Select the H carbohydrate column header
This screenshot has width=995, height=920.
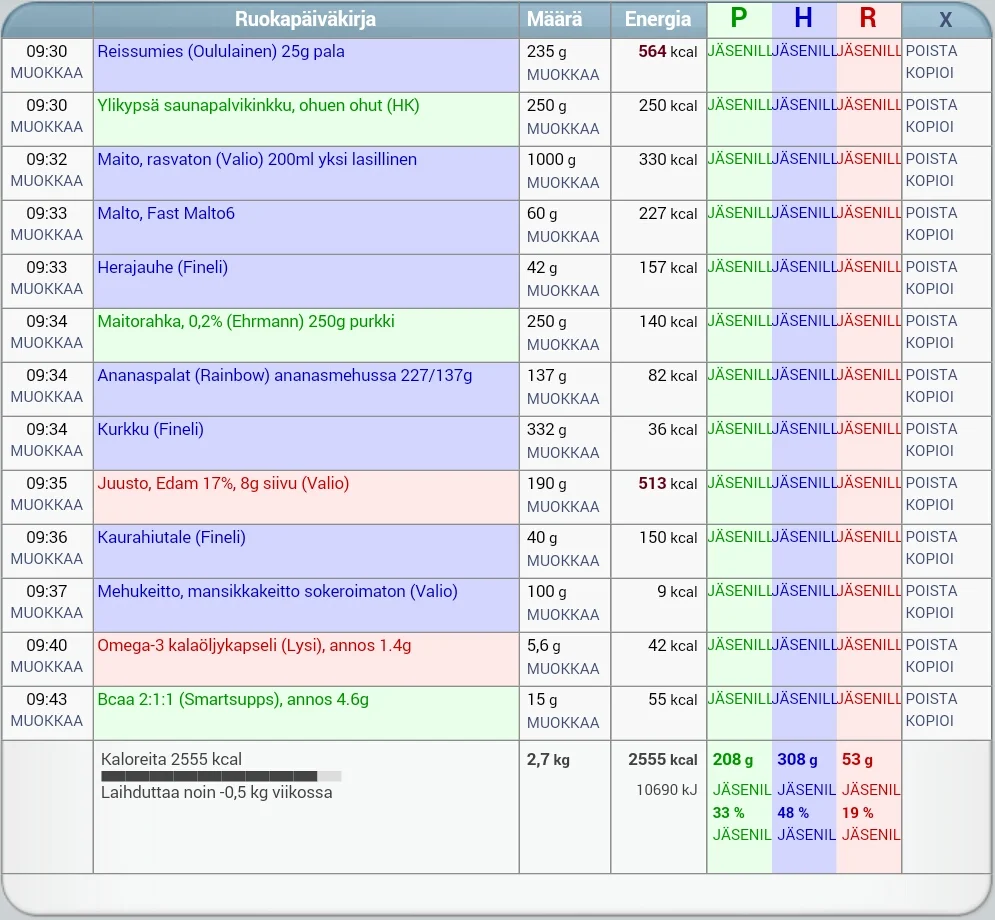pyautogui.click(x=805, y=18)
